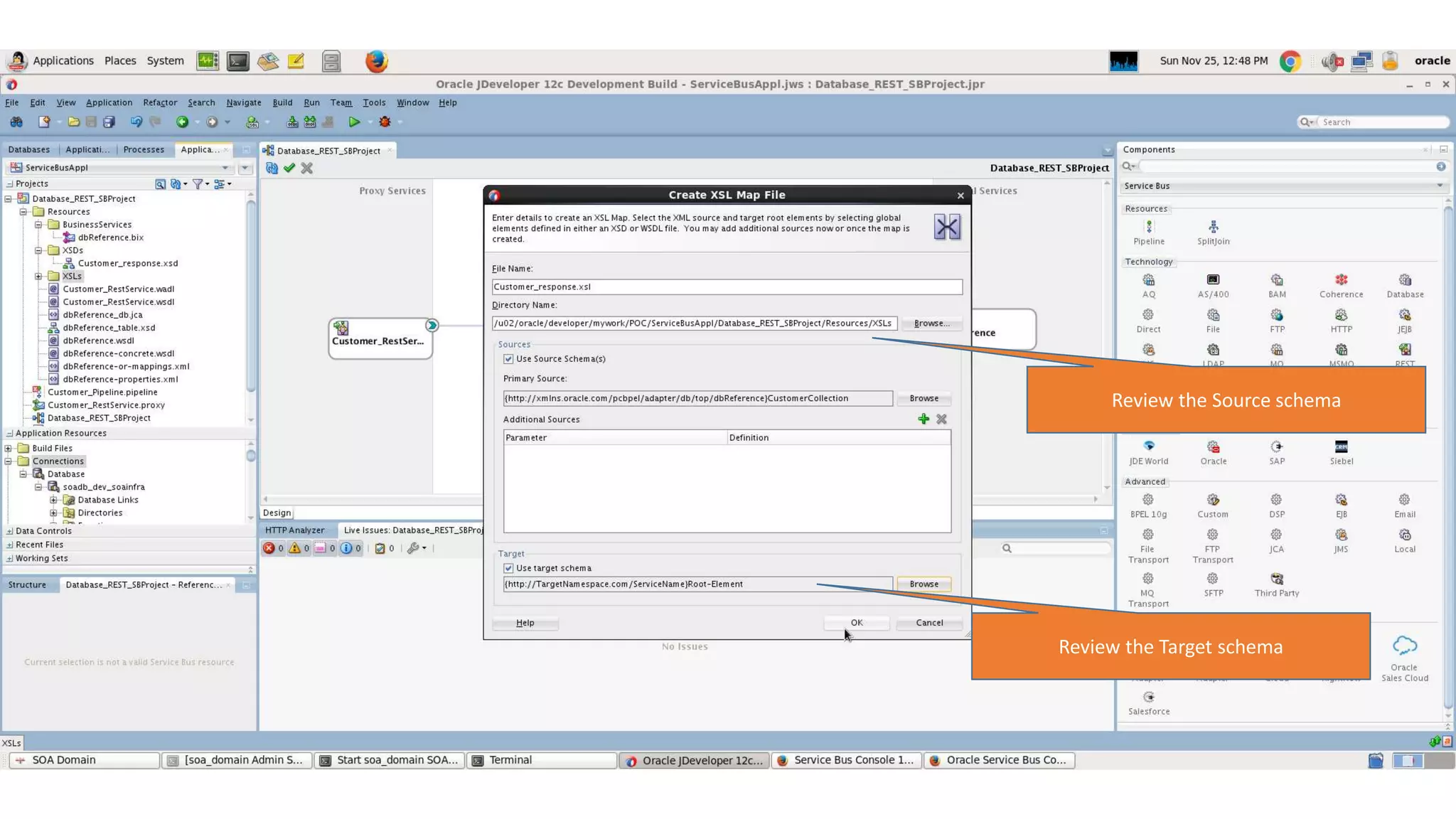Click the Run green play toolbar icon
The height and width of the screenshot is (819, 1456).
[354, 122]
